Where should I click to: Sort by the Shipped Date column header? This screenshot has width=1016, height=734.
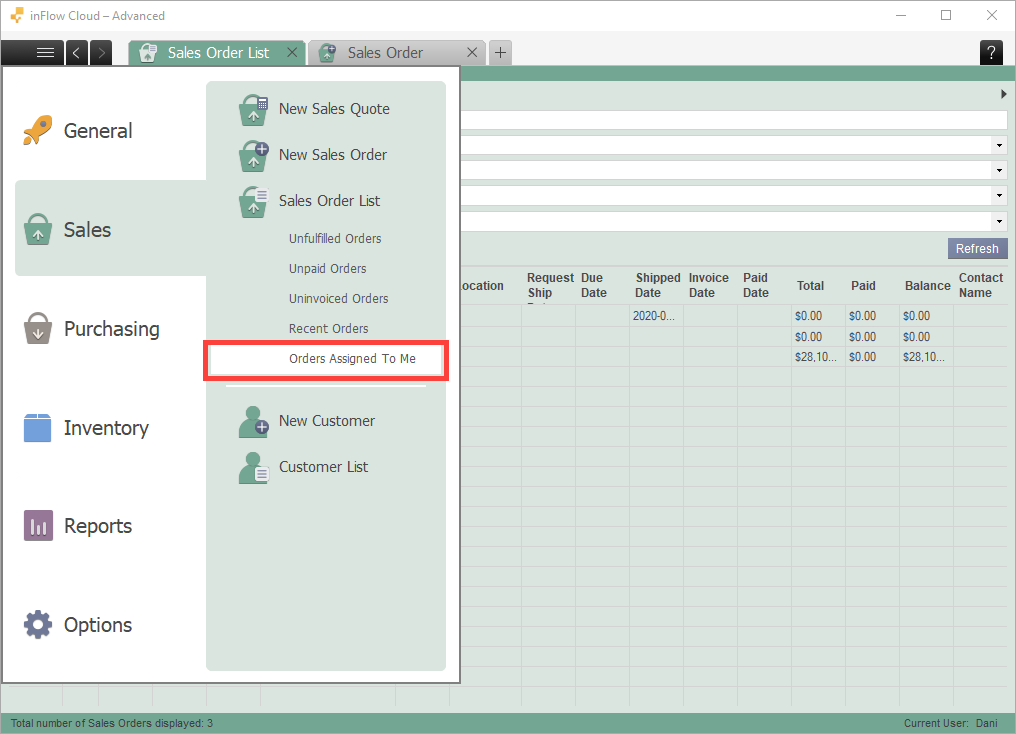click(656, 285)
